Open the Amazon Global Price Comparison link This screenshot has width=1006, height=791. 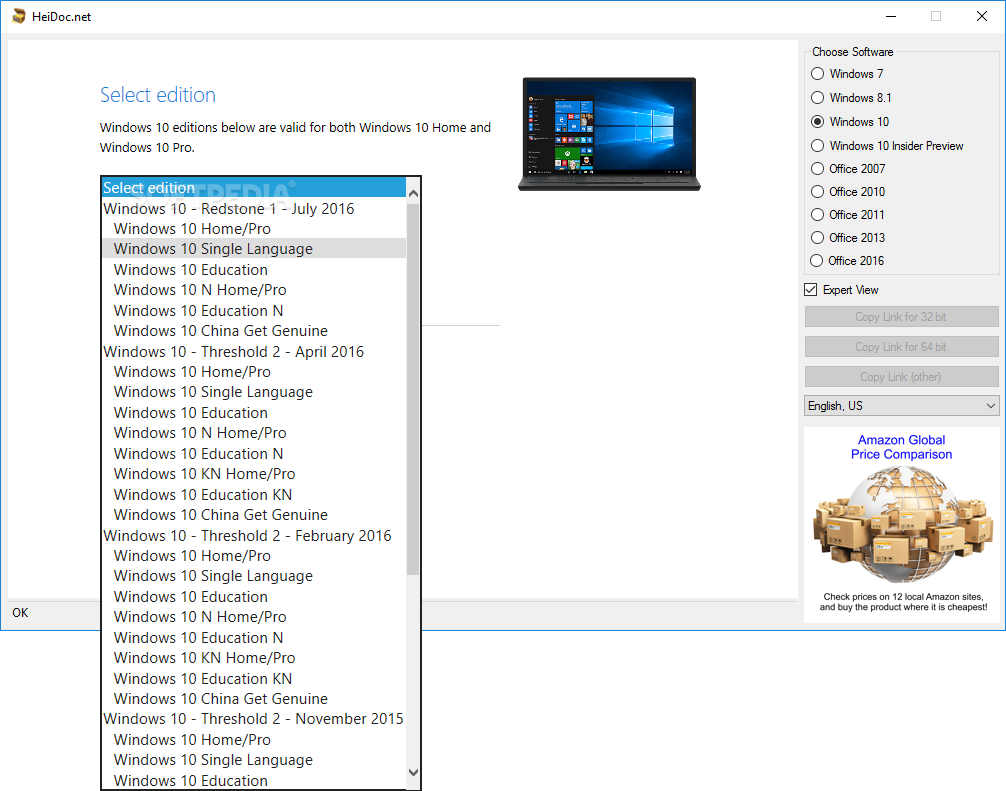click(901, 447)
